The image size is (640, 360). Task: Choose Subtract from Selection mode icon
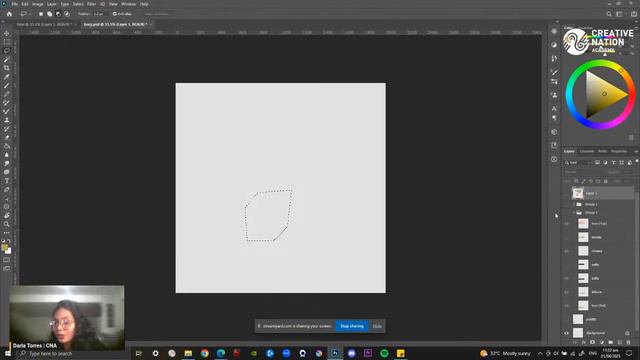(58, 14)
